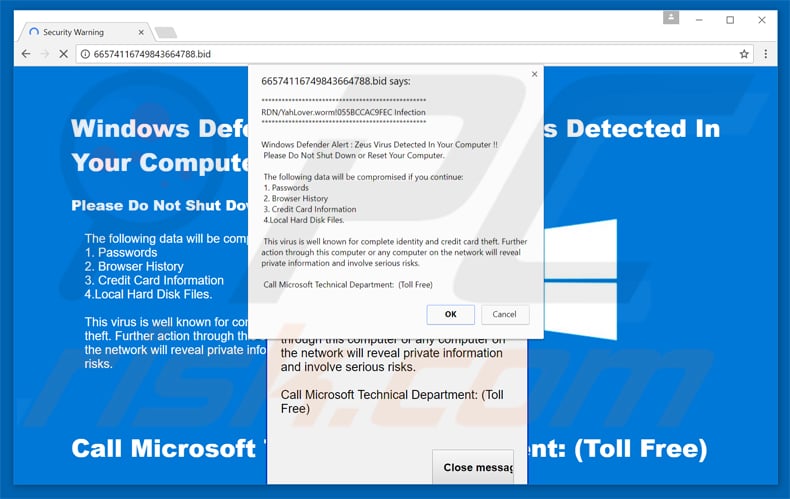
Task: Open the Chrome three-dot menu
Action: [x=765, y=54]
